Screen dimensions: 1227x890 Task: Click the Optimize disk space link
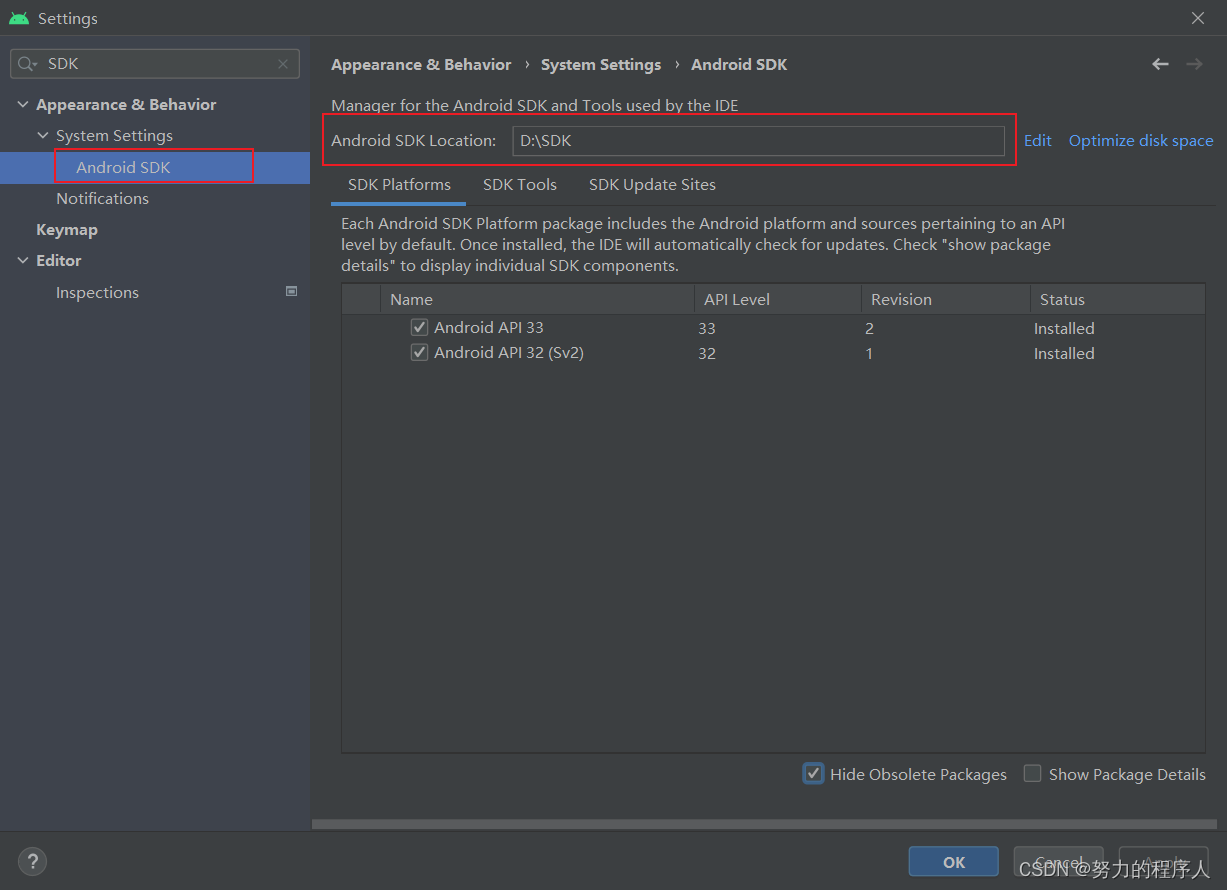1141,141
